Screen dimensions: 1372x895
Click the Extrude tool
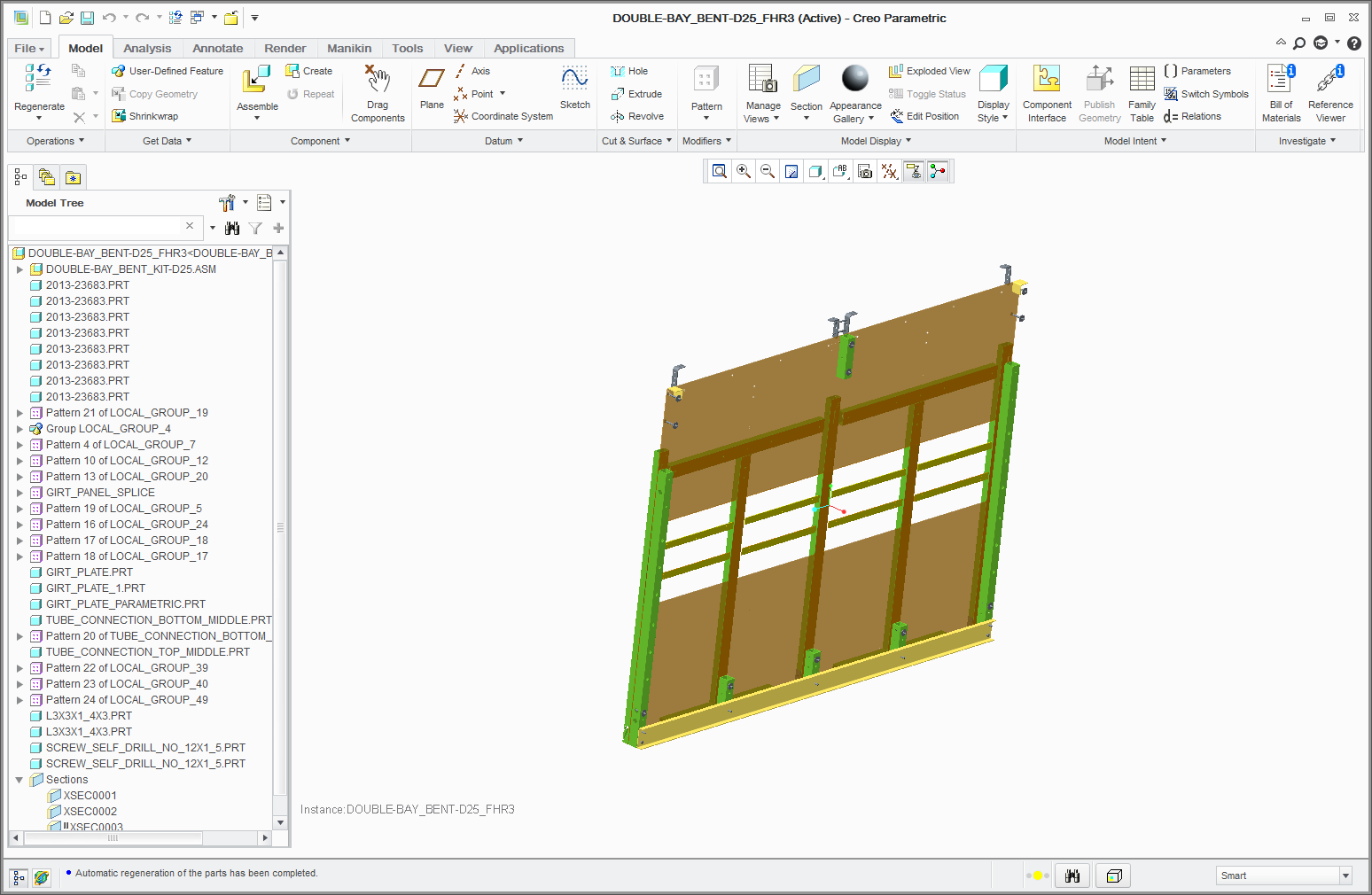[x=636, y=94]
